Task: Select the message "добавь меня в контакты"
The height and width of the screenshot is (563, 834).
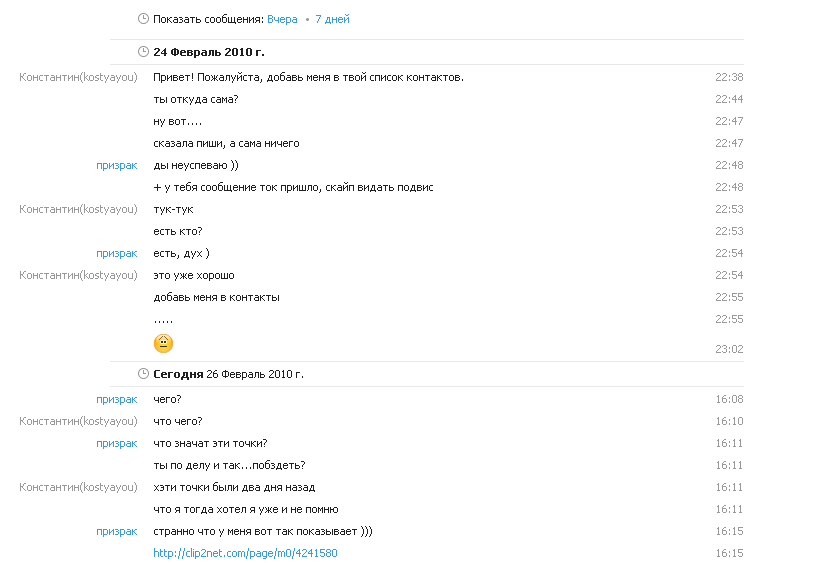Action: pos(216,297)
